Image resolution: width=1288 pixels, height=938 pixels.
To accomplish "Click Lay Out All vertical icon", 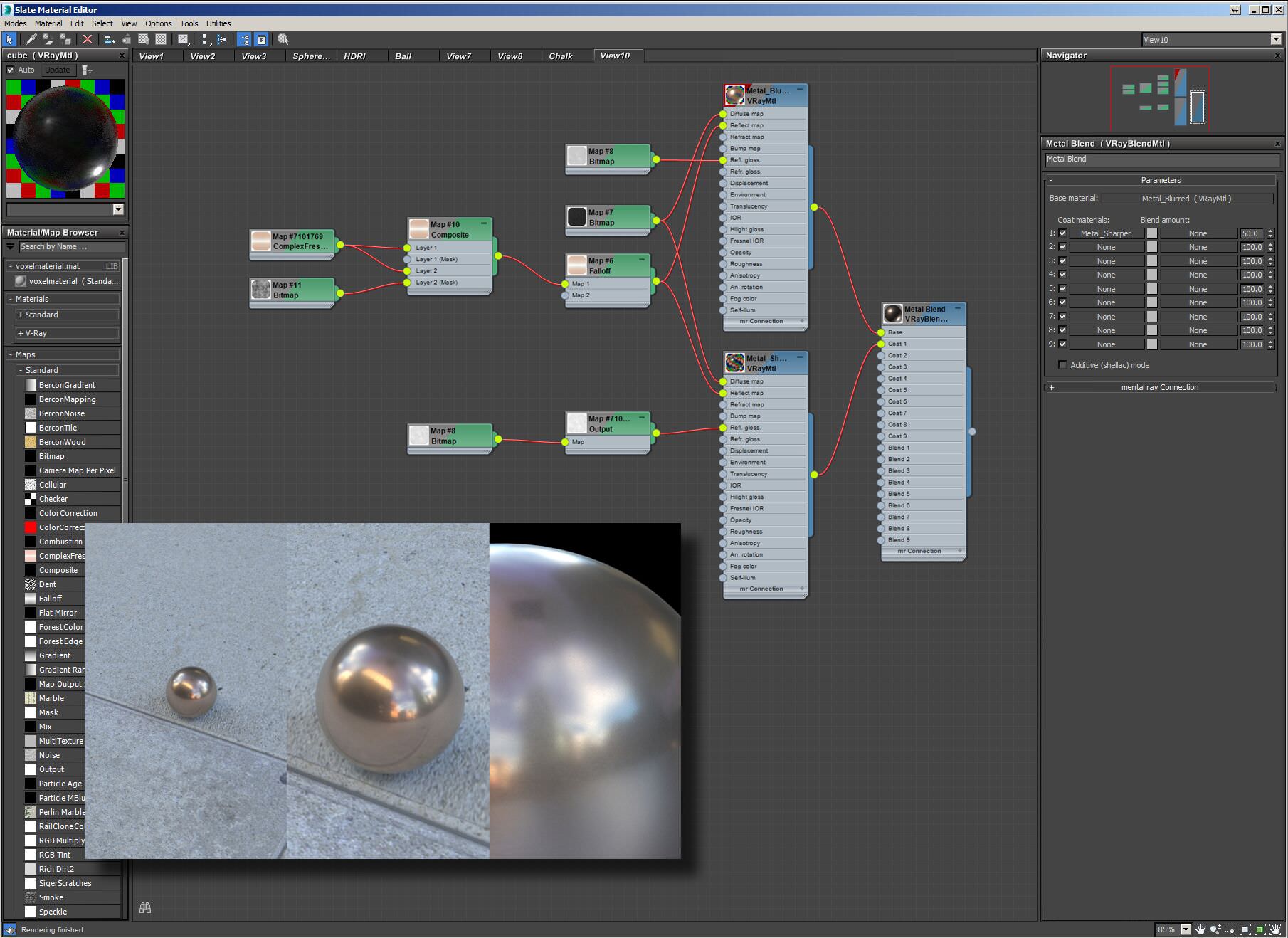I will (x=204, y=39).
